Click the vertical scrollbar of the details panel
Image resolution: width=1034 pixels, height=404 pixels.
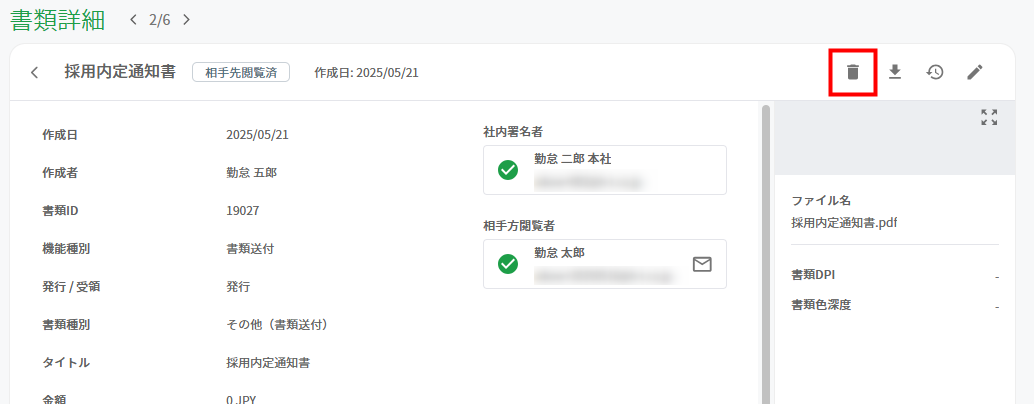click(x=766, y=254)
